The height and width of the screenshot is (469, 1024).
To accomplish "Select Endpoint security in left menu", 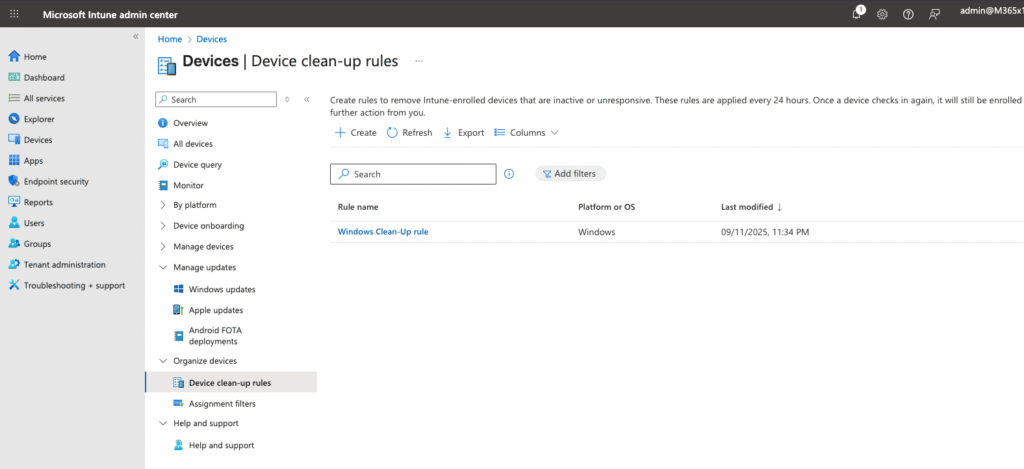I will (56, 181).
